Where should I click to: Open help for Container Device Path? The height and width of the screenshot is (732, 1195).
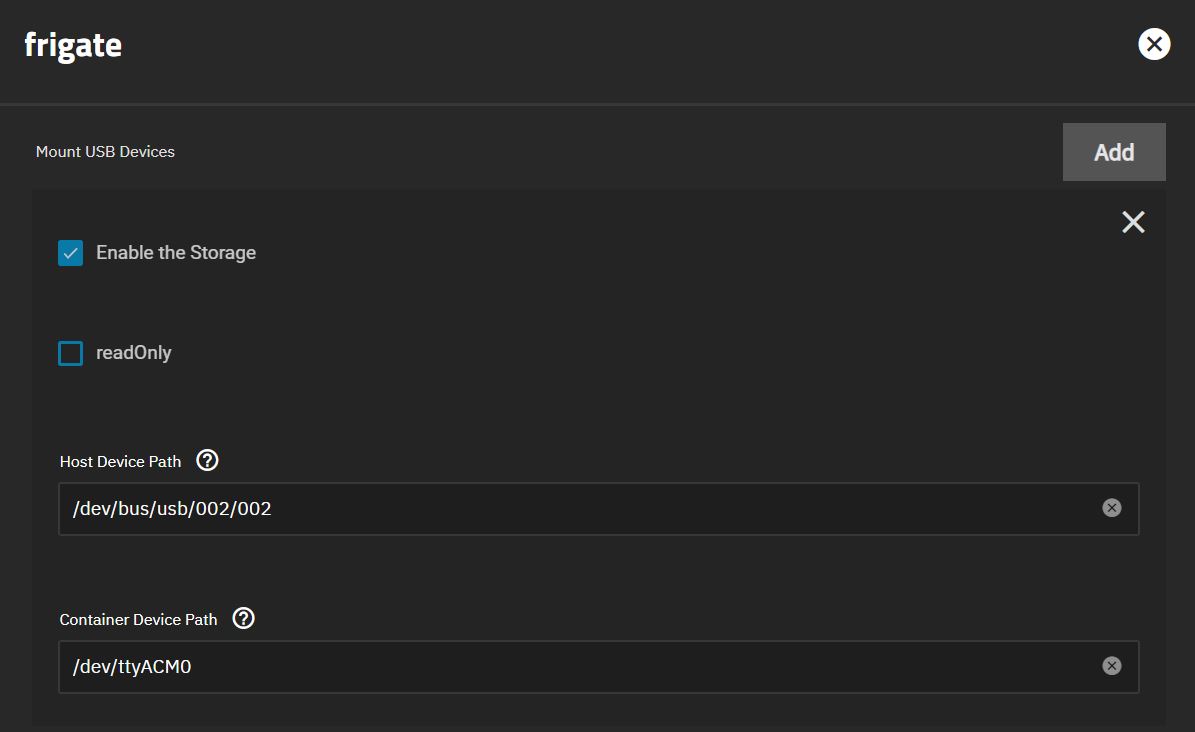243,619
